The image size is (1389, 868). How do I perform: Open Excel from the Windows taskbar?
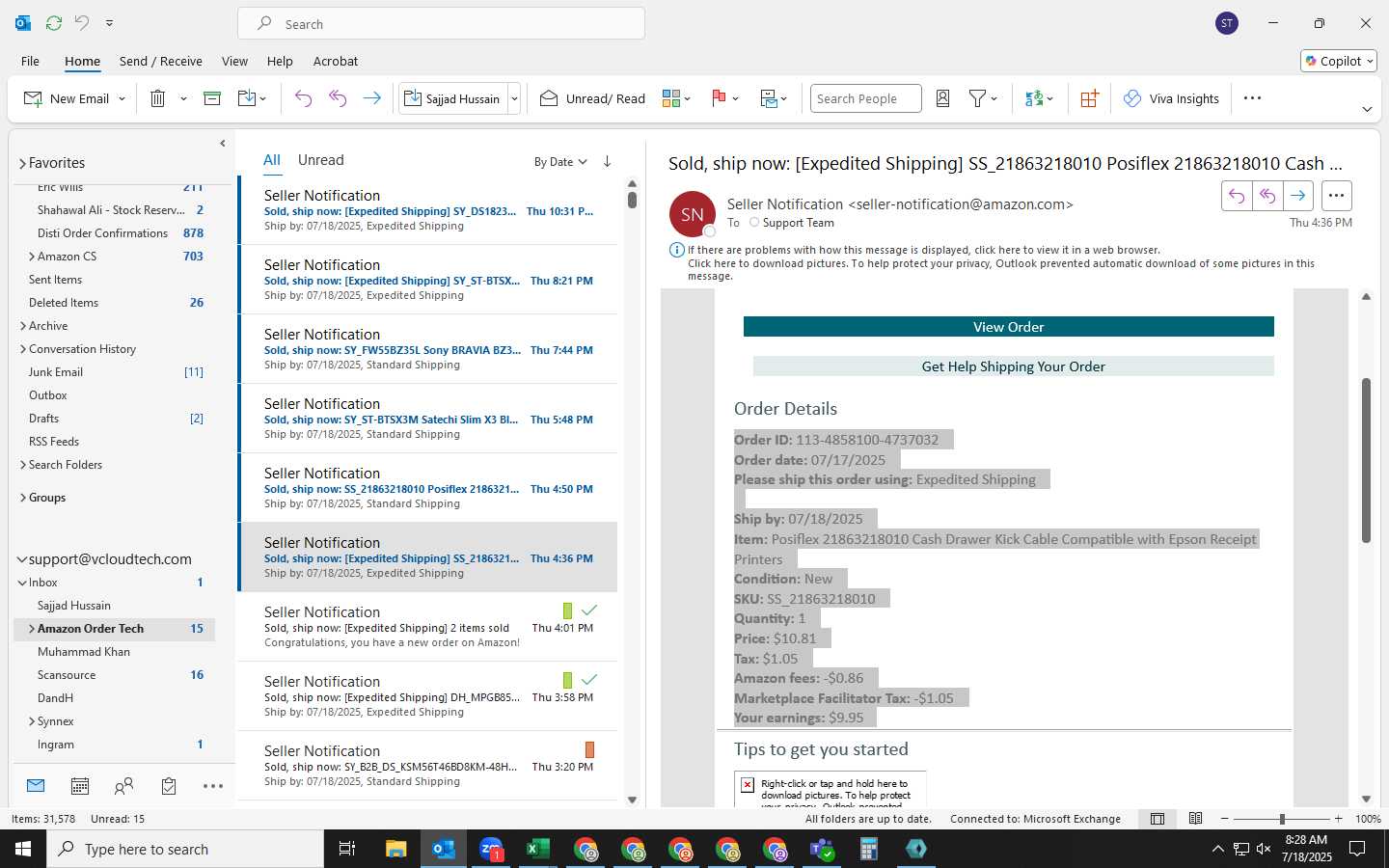point(537,849)
